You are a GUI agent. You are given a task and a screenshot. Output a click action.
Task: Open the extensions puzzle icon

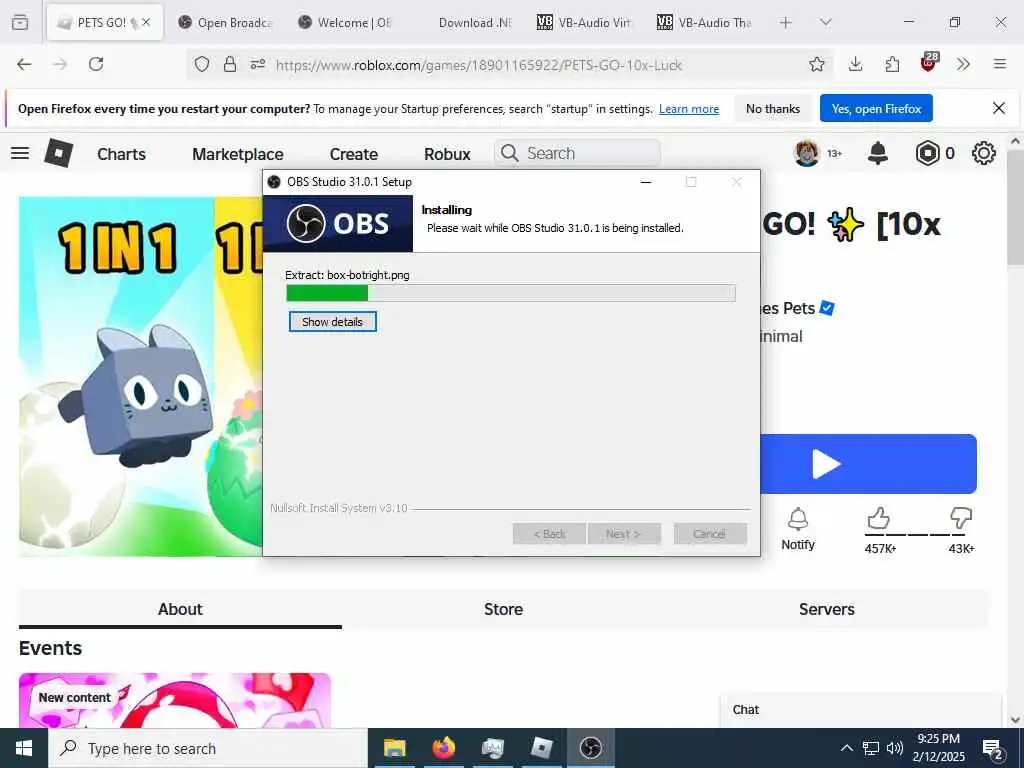click(892, 64)
